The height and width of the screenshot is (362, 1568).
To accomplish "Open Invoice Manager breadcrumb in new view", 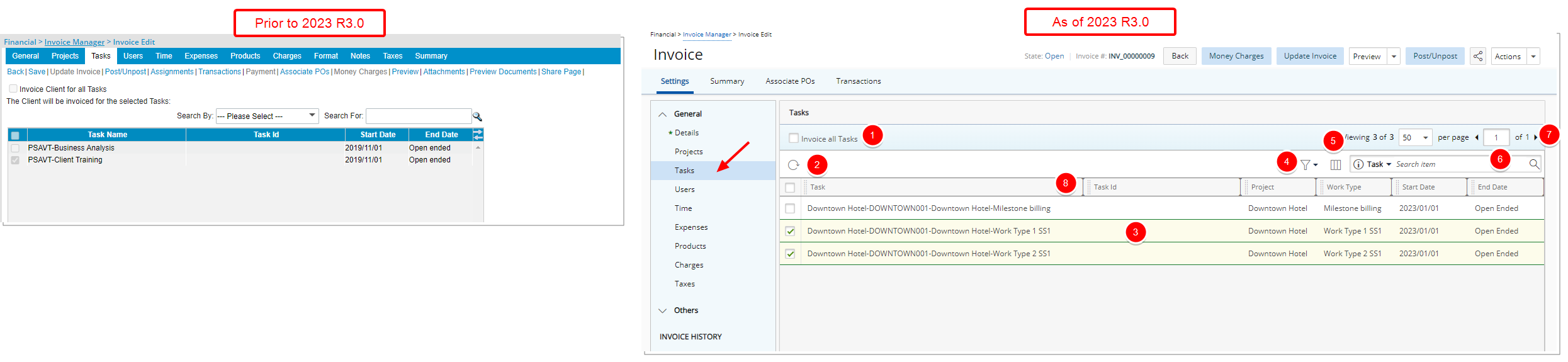I will (707, 35).
